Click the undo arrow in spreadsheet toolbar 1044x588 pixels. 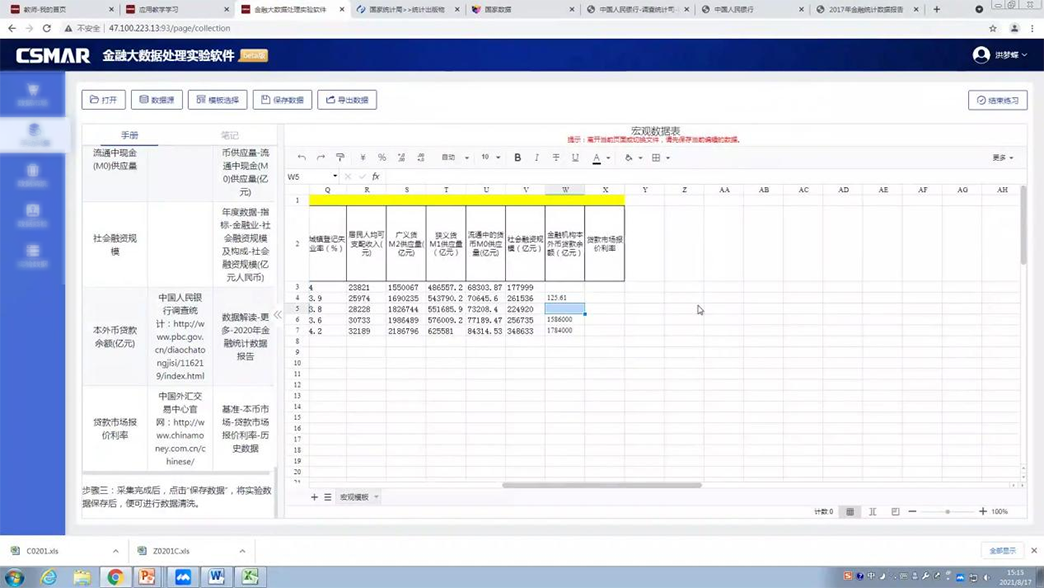(301, 157)
